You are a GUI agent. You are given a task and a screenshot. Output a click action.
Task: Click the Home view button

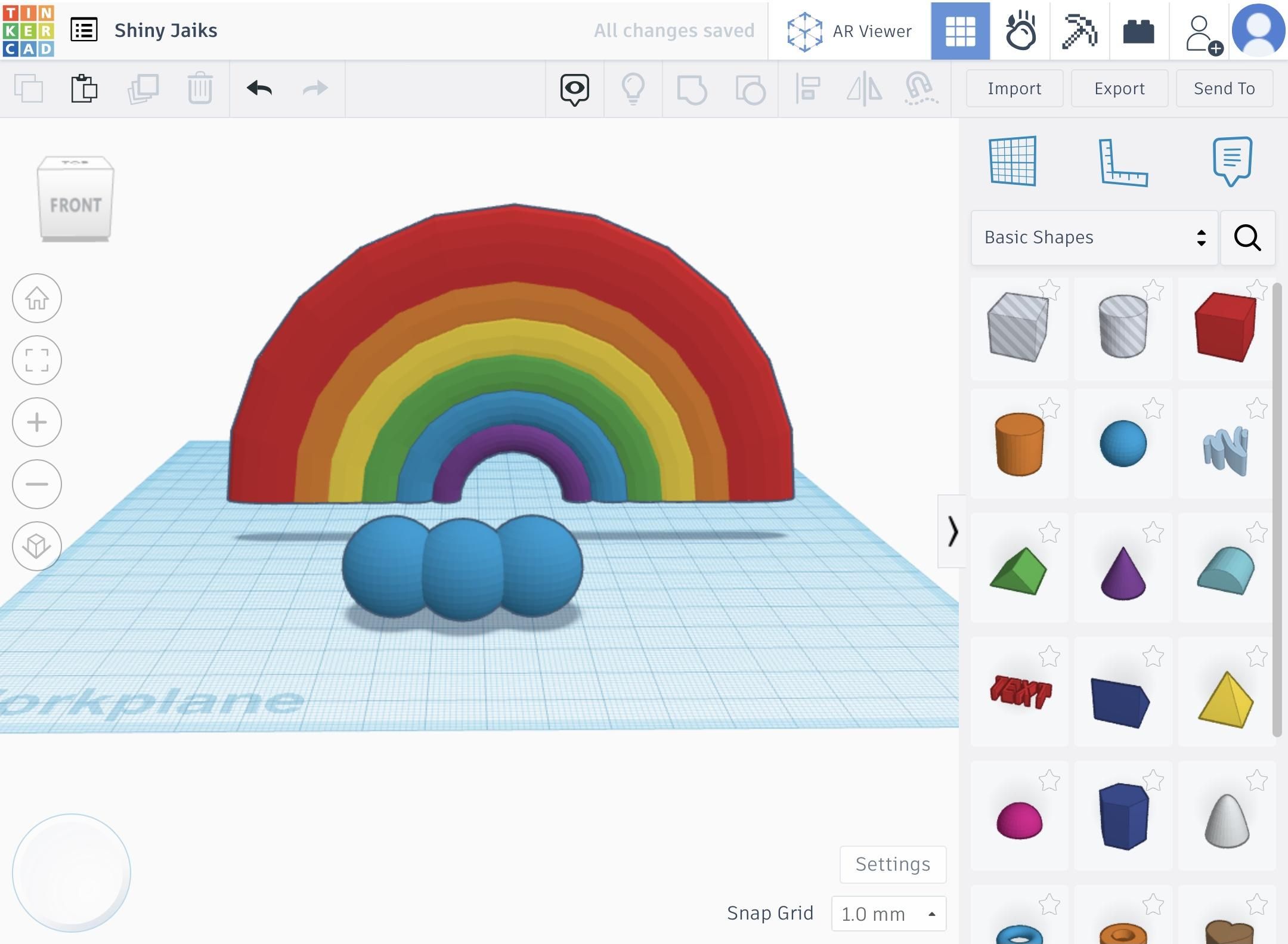pyautogui.click(x=37, y=298)
